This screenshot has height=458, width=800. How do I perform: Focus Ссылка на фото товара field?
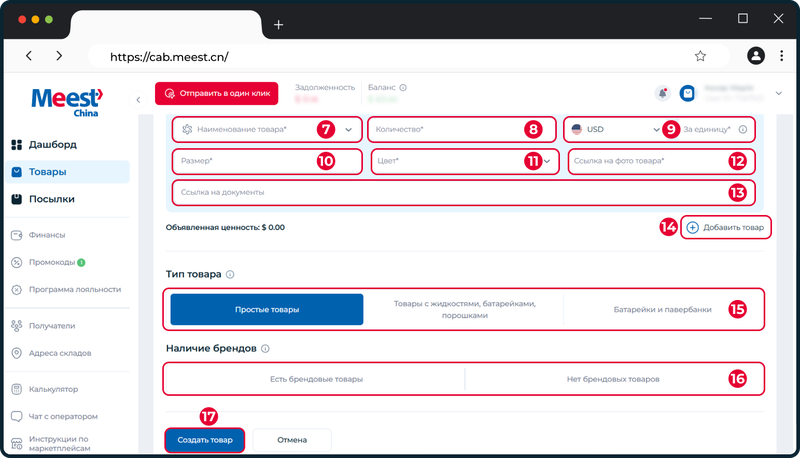coord(661,161)
